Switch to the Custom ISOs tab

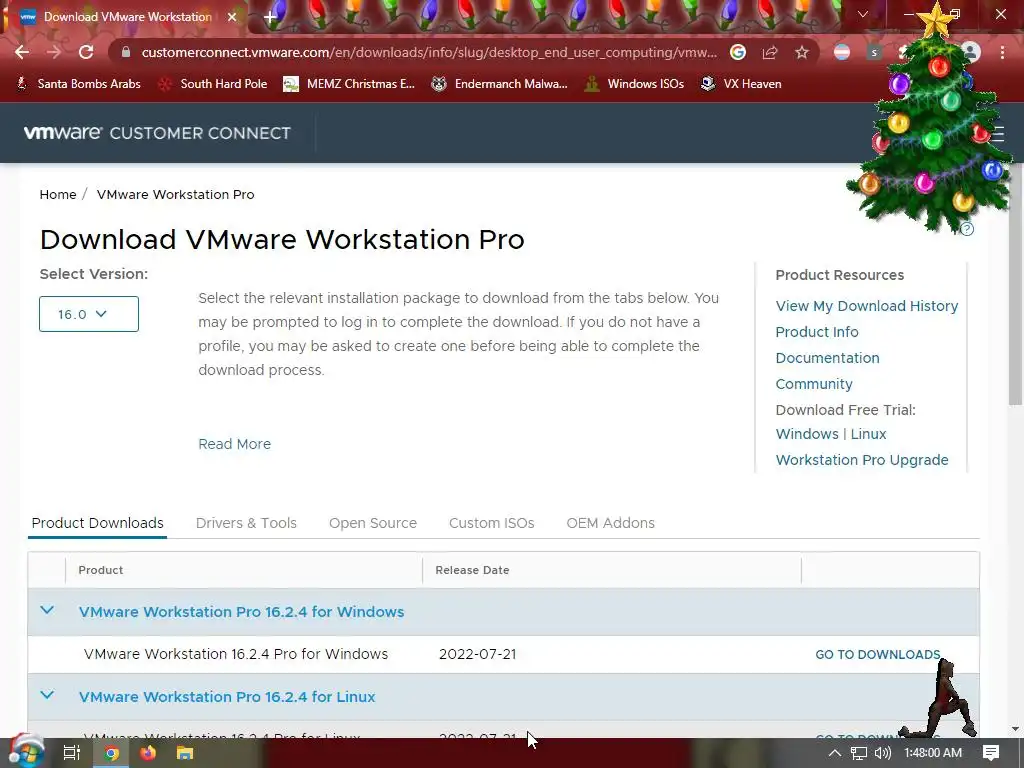point(492,523)
